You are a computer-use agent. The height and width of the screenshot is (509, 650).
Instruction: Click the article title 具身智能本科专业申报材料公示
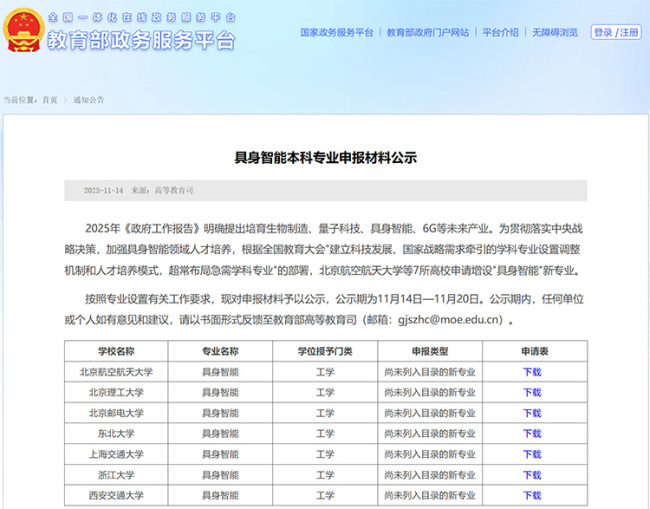(325, 157)
